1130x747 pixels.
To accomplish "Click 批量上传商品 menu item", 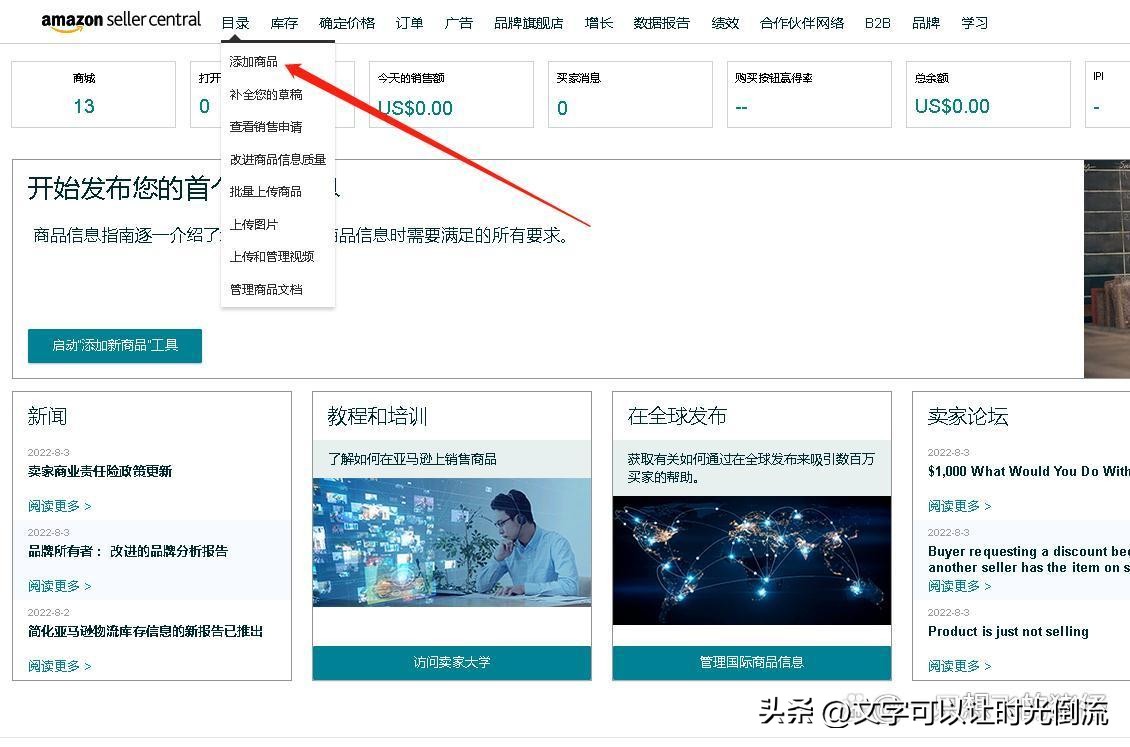I will click(266, 191).
